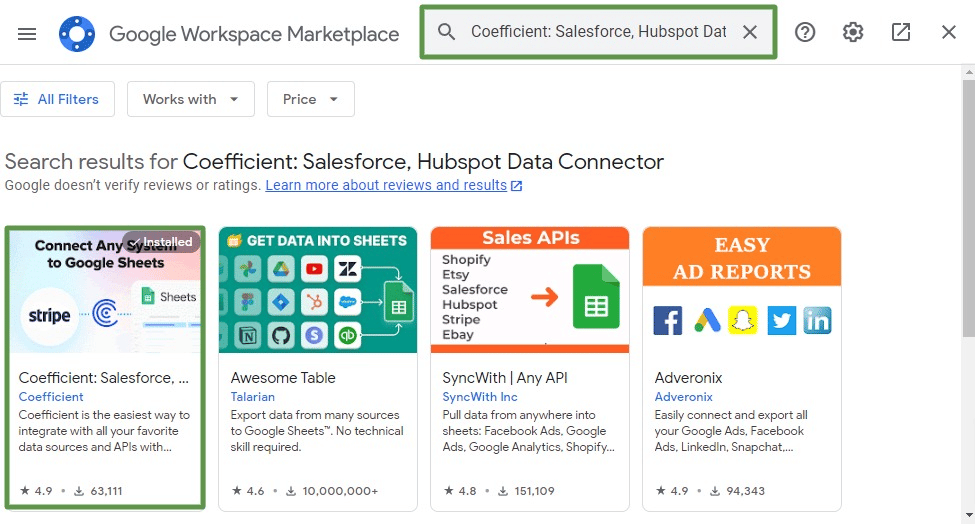This screenshot has width=975, height=524.
Task: Click the Talarian developer name
Action: (252, 397)
